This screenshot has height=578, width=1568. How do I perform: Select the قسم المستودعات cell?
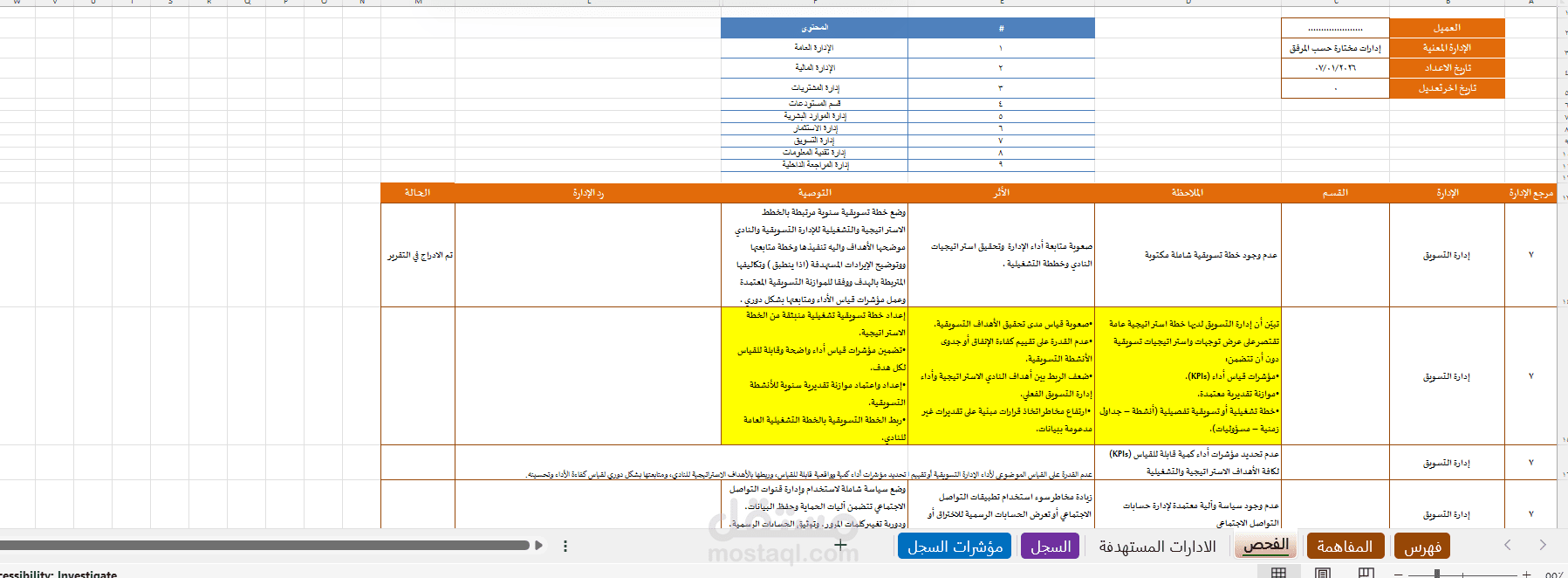814,104
